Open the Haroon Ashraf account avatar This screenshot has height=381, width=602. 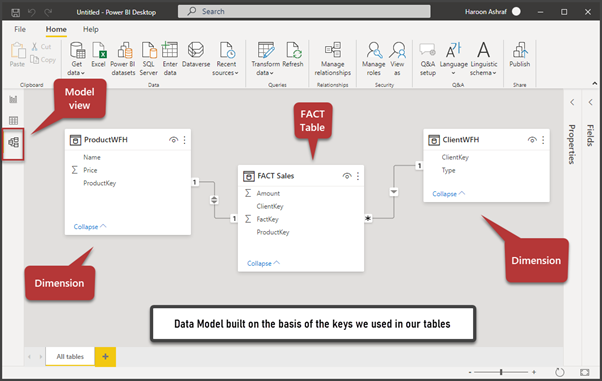click(516, 12)
